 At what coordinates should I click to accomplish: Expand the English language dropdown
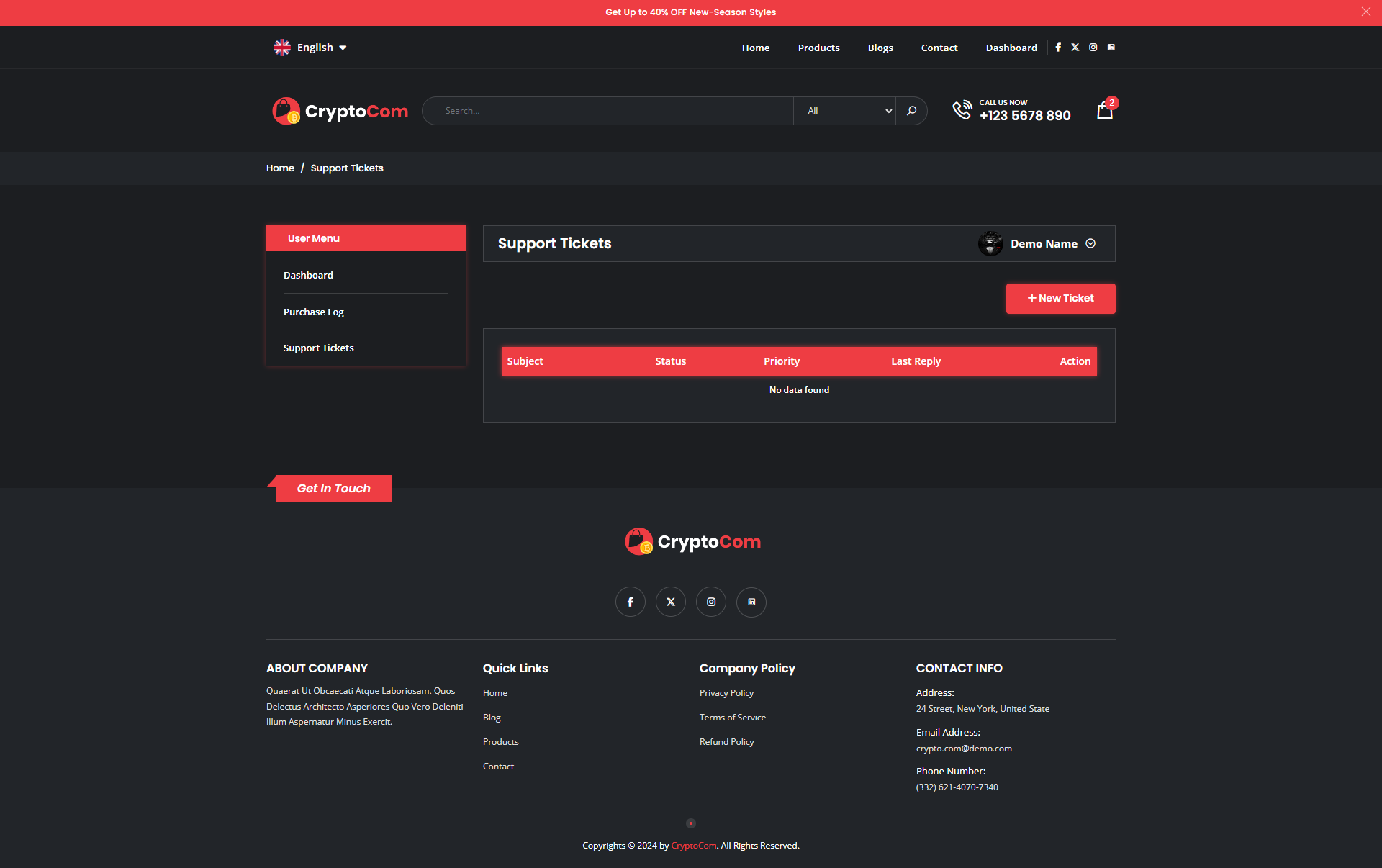tap(311, 48)
